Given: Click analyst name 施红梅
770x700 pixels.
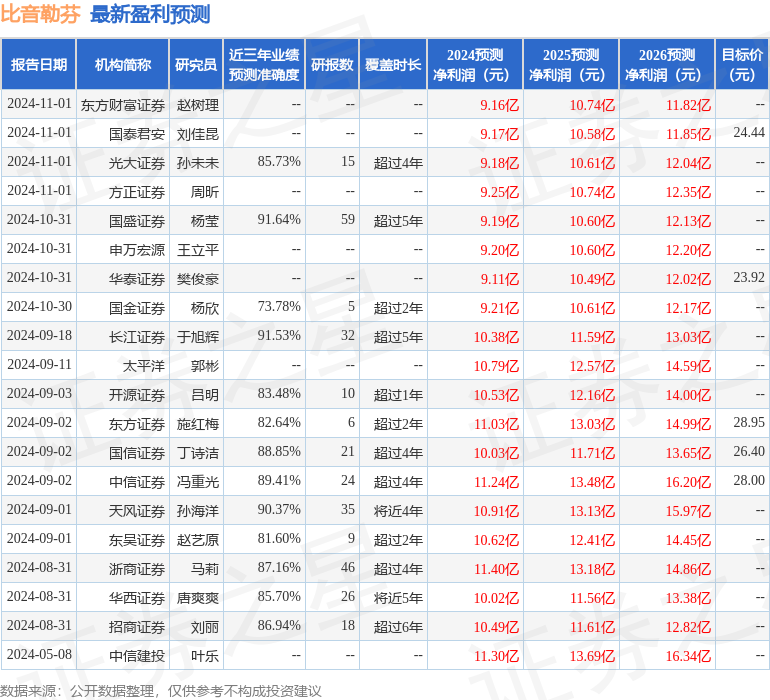Looking at the screenshot, I should coord(197,424).
